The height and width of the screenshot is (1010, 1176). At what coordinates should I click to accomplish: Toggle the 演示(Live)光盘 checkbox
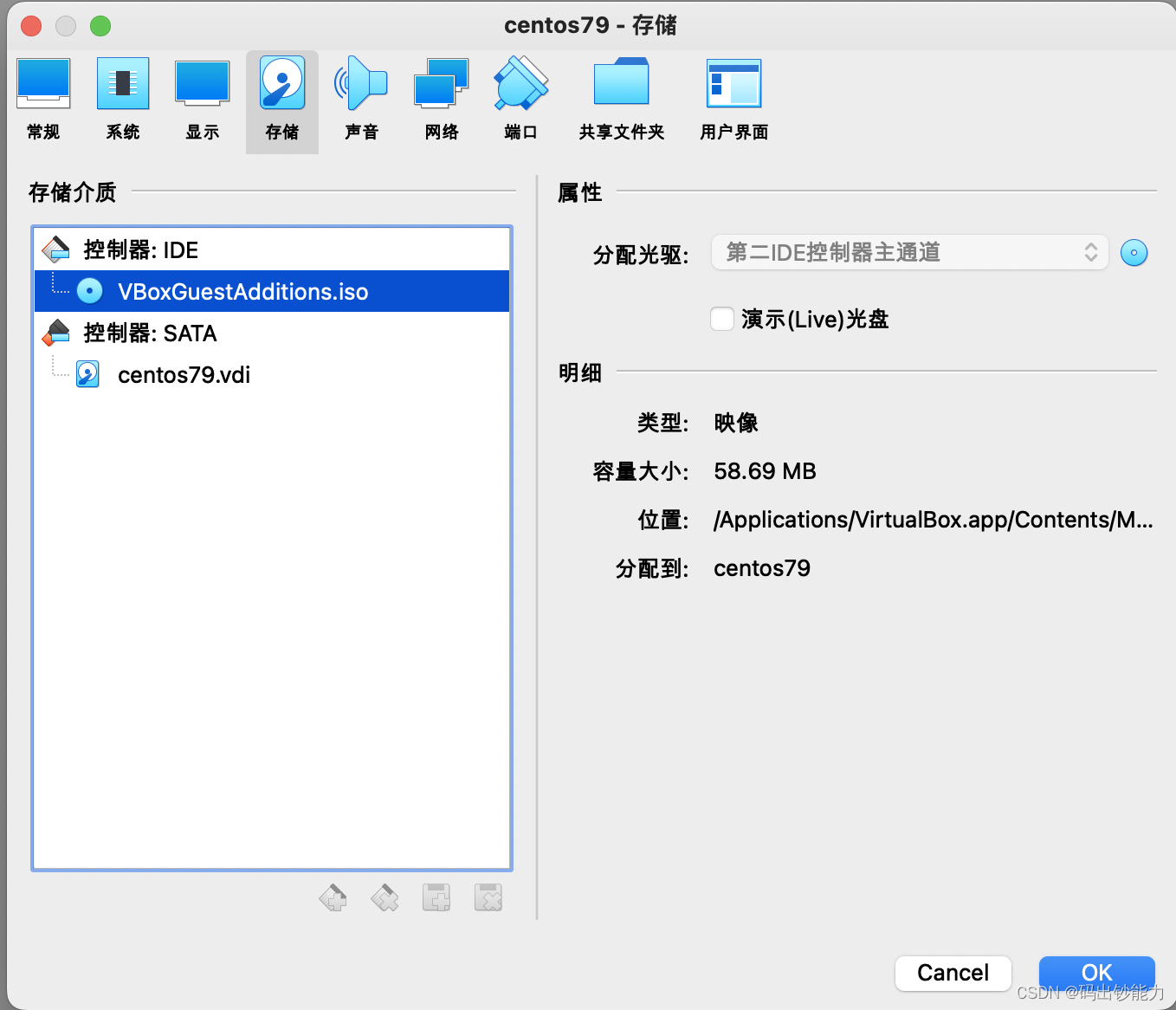point(722,319)
